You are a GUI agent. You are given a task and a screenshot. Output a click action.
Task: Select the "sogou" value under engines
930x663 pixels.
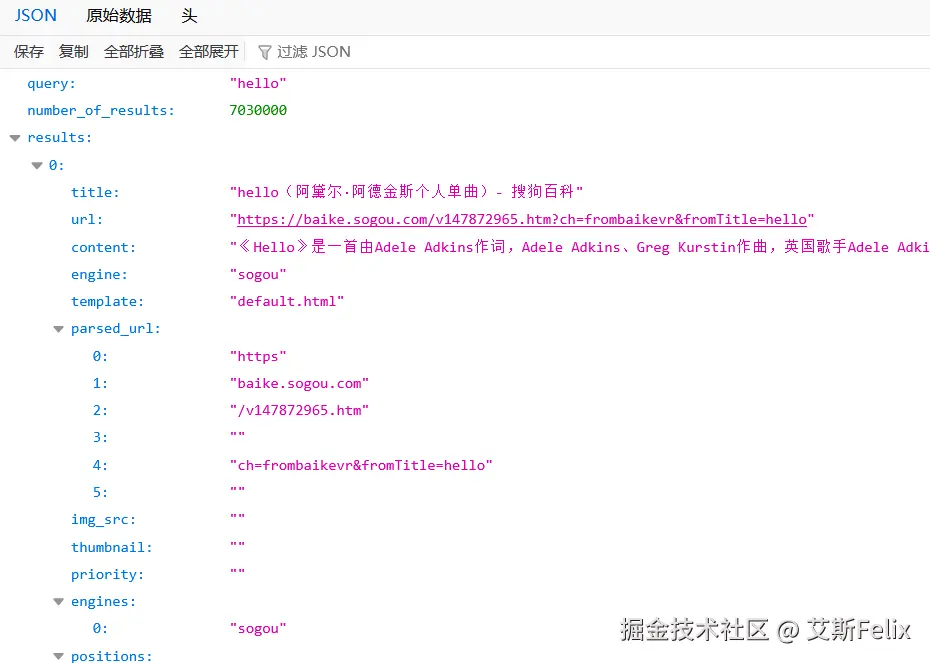coord(258,629)
